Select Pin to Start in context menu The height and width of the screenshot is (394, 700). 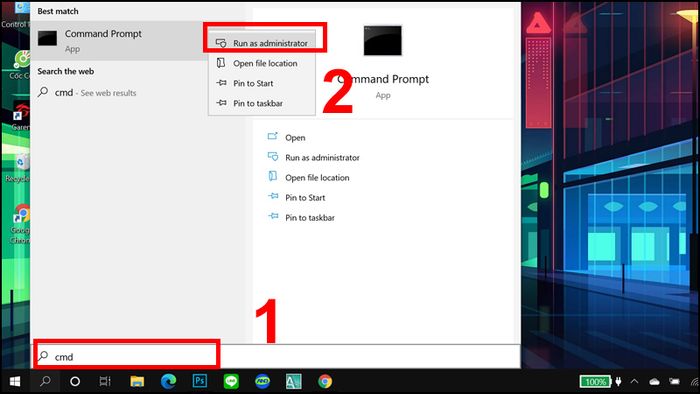coord(262,83)
